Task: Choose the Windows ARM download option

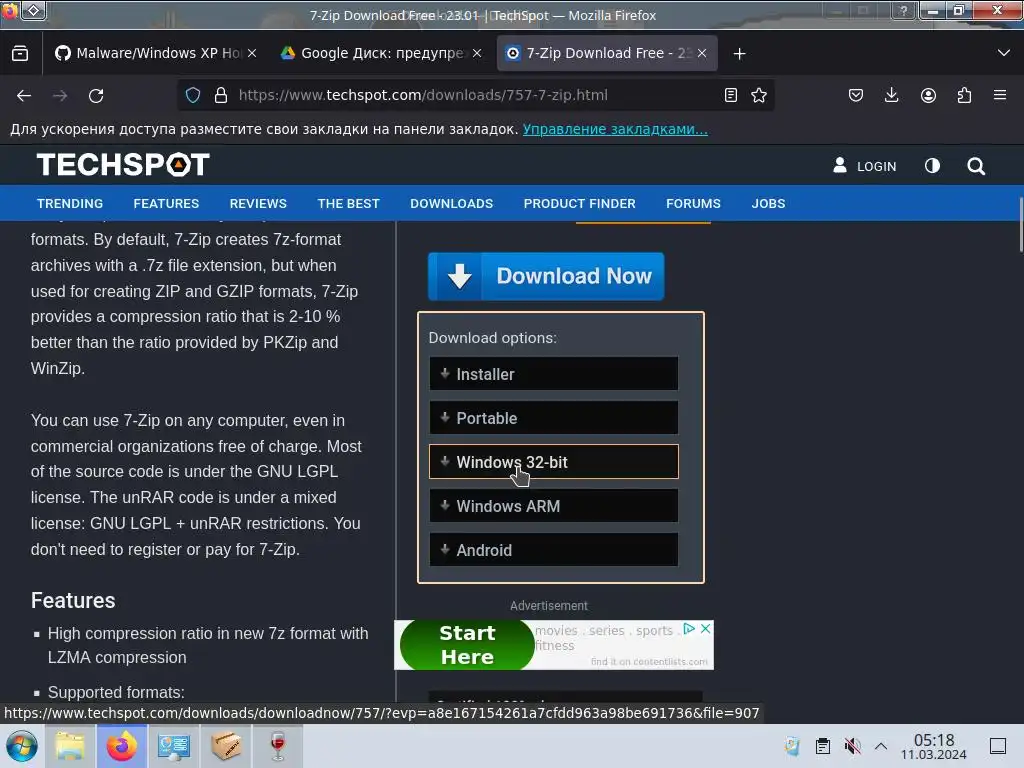Action: click(554, 506)
